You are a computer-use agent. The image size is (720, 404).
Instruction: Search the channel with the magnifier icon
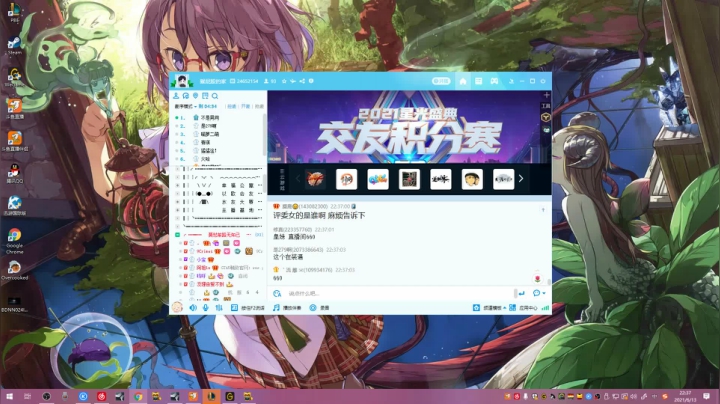[215, 95]
